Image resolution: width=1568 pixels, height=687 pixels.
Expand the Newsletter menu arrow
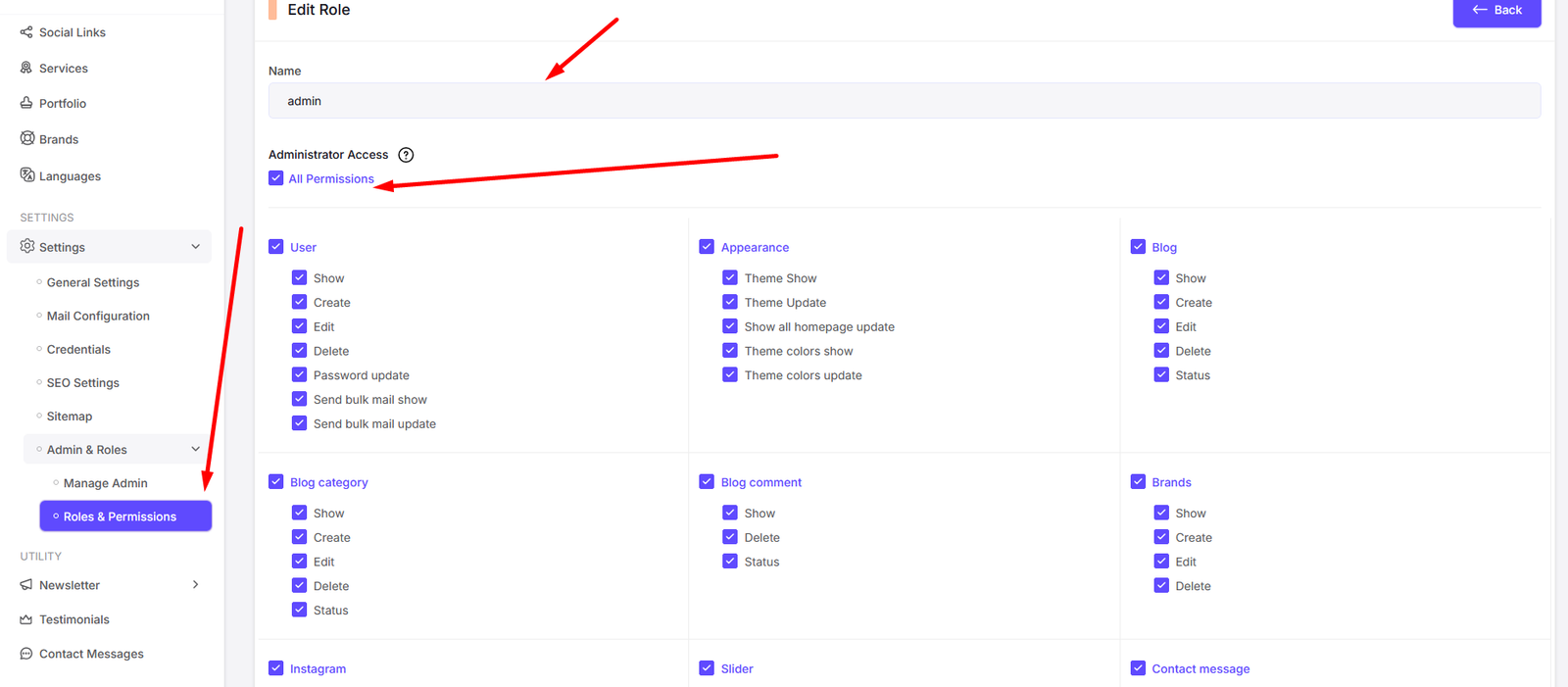195,585
